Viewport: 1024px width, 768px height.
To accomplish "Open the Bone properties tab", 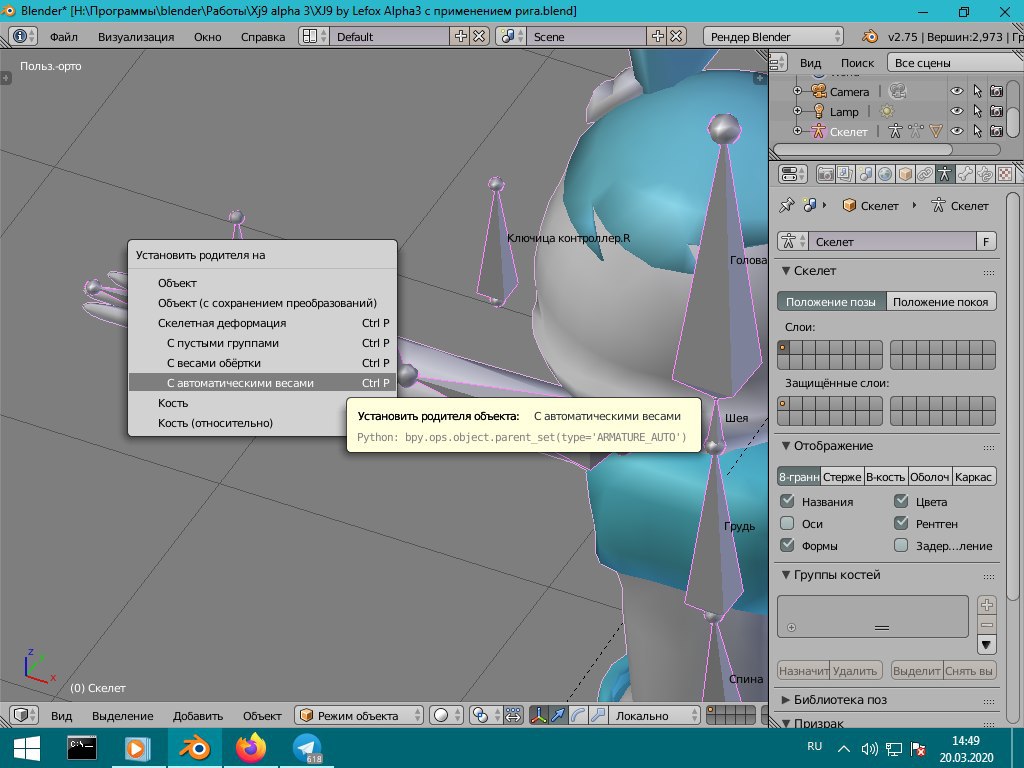I will pos(965,174).
